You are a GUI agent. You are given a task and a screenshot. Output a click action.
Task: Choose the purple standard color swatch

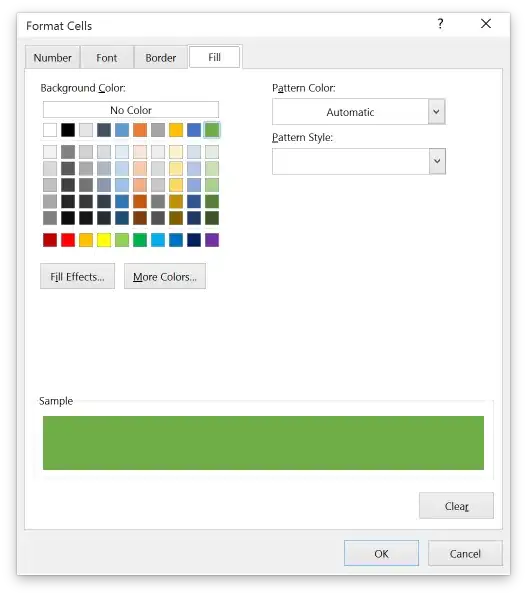tap(212, 240)
